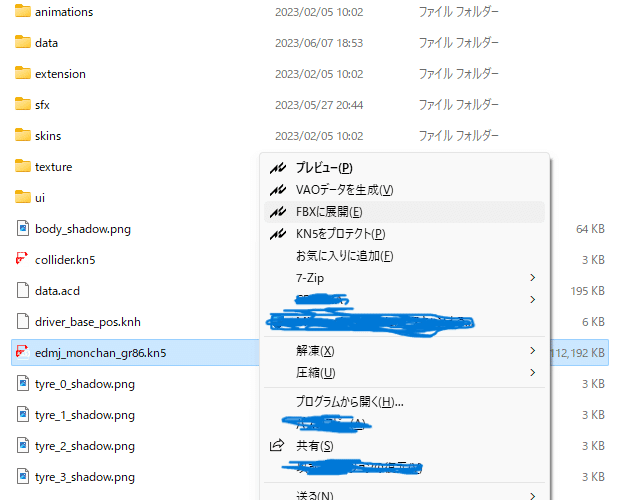
Task: Expand the 解凍(X) submenu arrow
Action: (532, 350)
